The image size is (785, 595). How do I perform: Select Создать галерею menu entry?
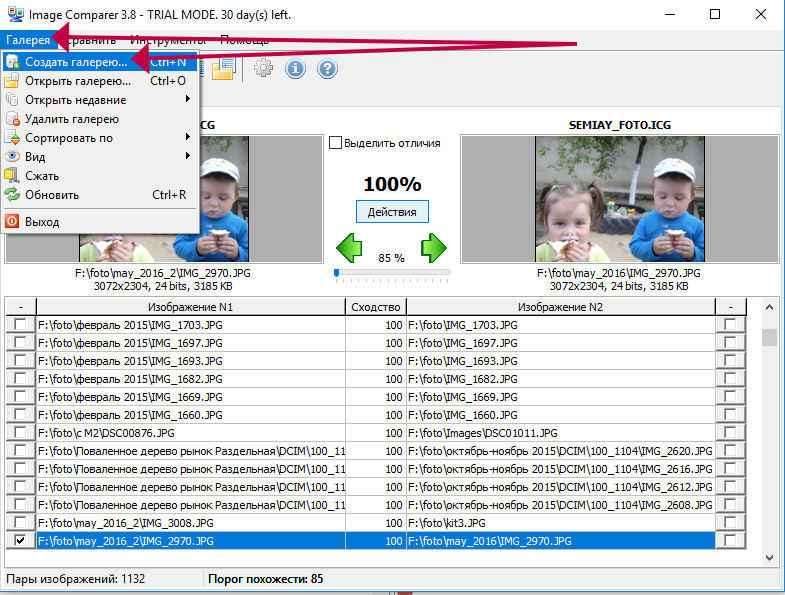76,62
